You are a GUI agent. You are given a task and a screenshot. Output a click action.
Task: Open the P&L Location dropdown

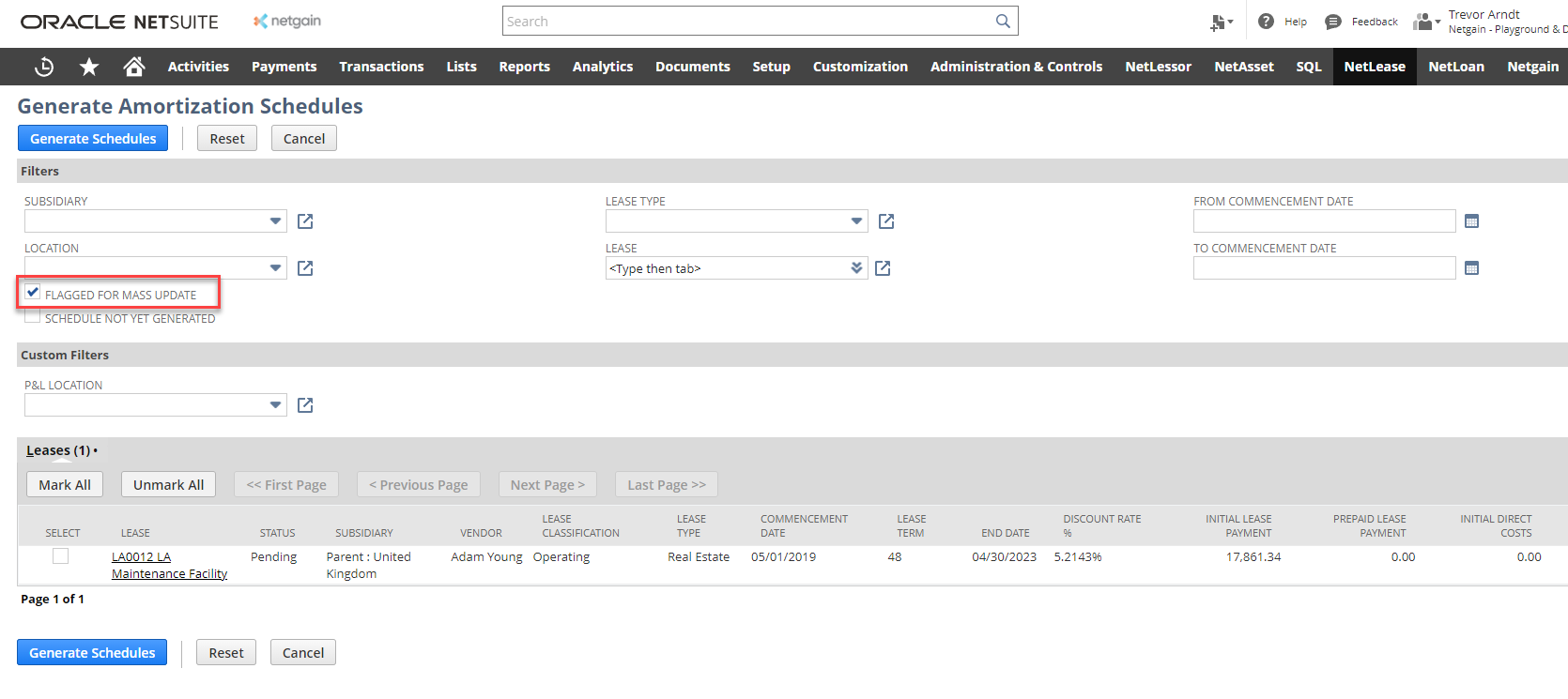point(275,405)
